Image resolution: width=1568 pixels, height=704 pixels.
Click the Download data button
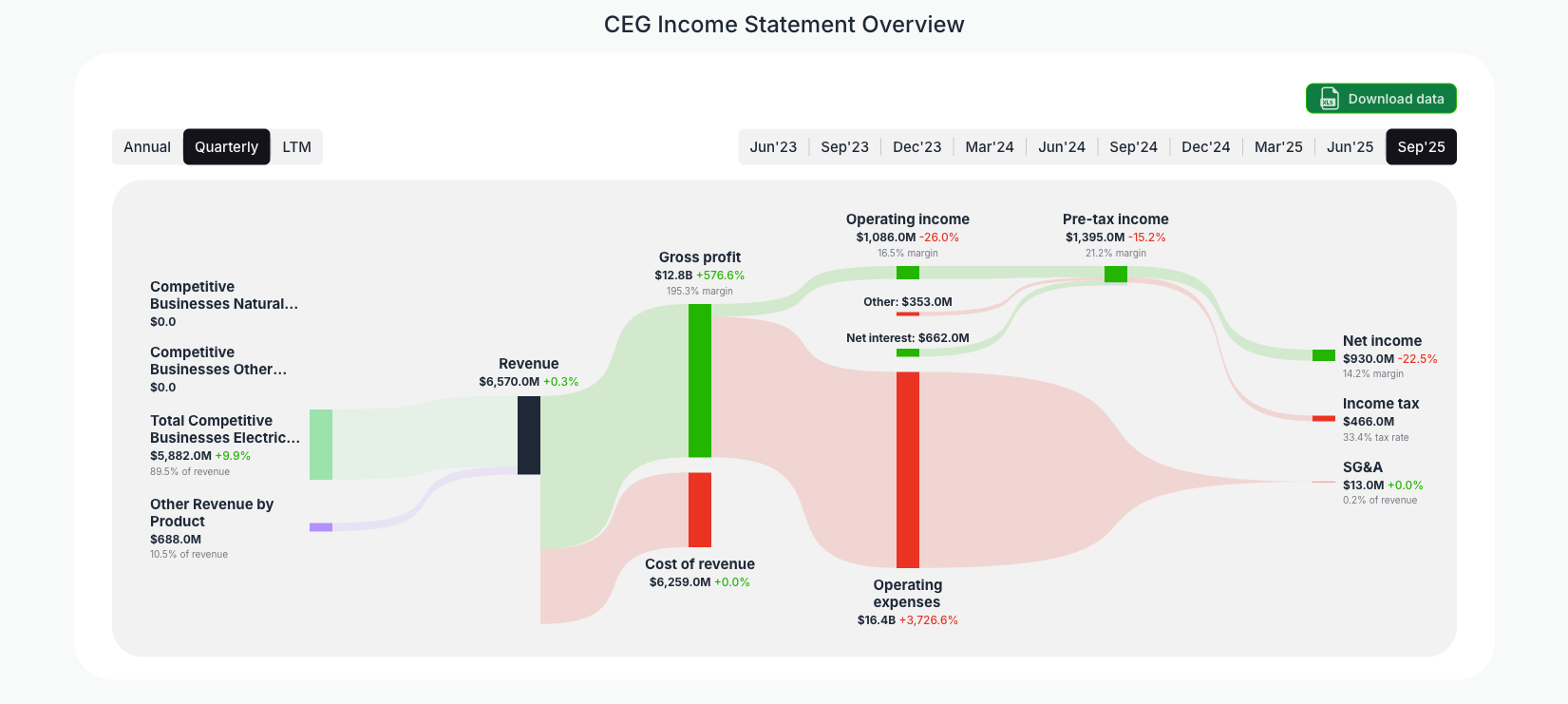coord(1380,98)
